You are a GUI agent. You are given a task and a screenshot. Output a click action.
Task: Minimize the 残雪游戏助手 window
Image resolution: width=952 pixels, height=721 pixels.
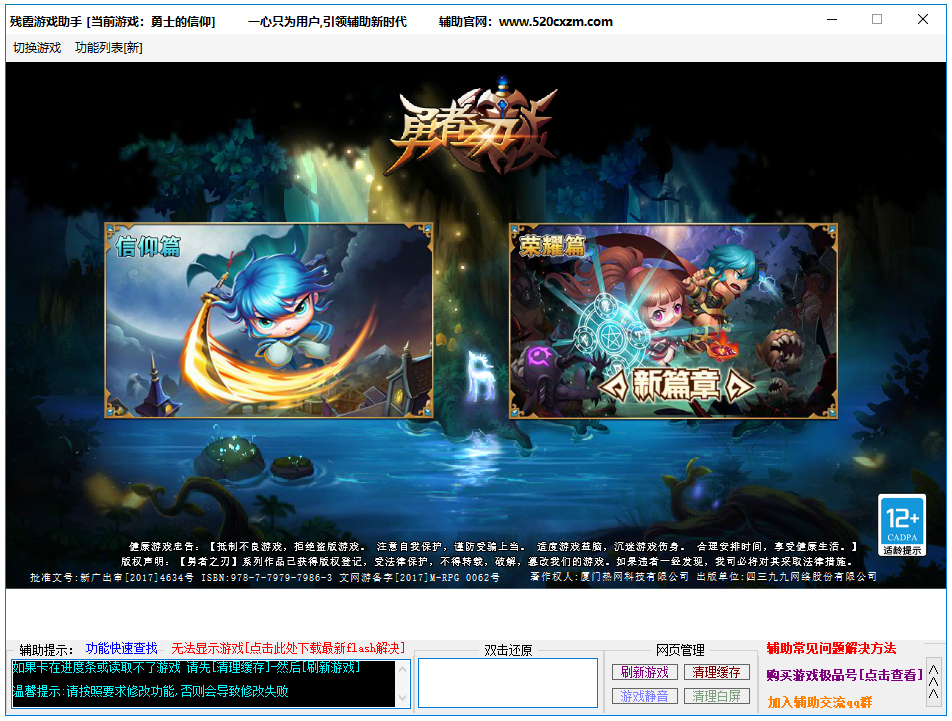click(832, 20)
